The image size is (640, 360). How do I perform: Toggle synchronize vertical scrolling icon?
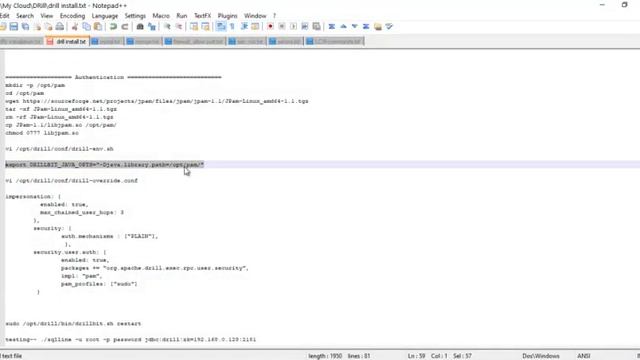tap(194, 27)
